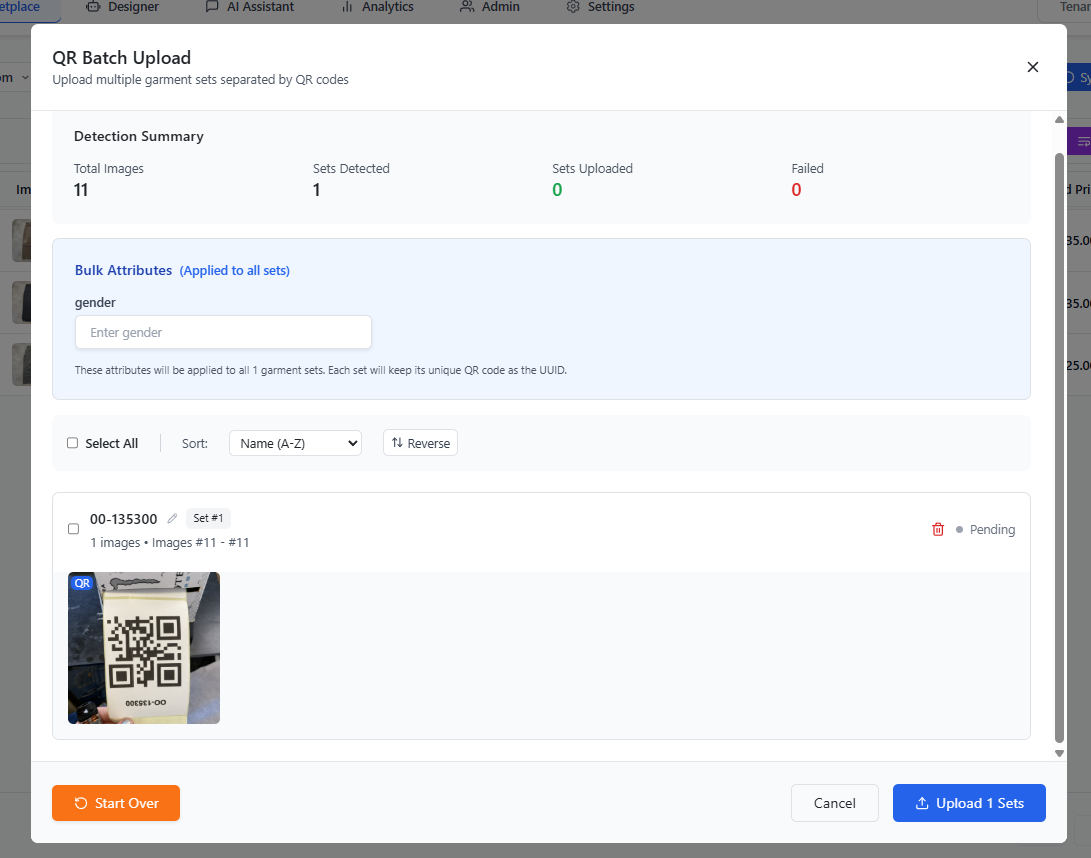This screenshot has height=858, width=1091.
Task: Click the Admin people icon in the top bar
Action: 467,7
